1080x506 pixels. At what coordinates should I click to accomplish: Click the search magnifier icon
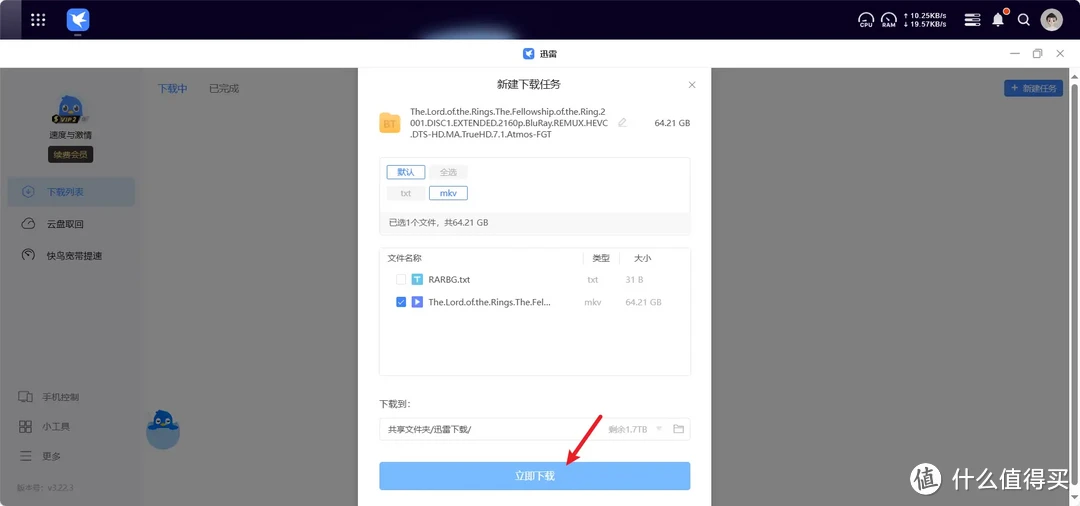[1024, 20]
